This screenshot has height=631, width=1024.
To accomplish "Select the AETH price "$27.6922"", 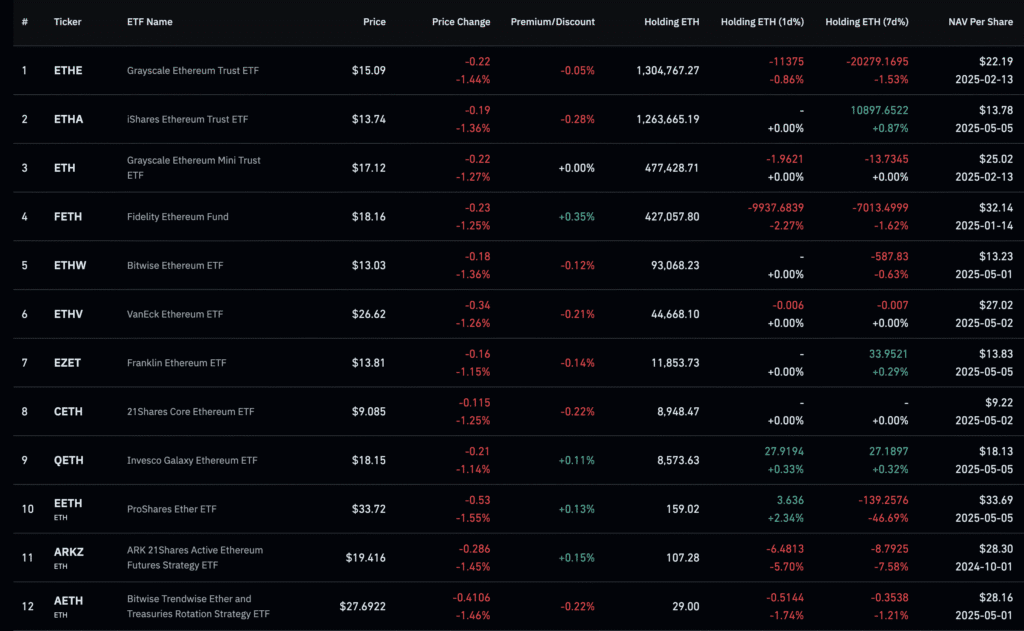I will coord(362,606).
